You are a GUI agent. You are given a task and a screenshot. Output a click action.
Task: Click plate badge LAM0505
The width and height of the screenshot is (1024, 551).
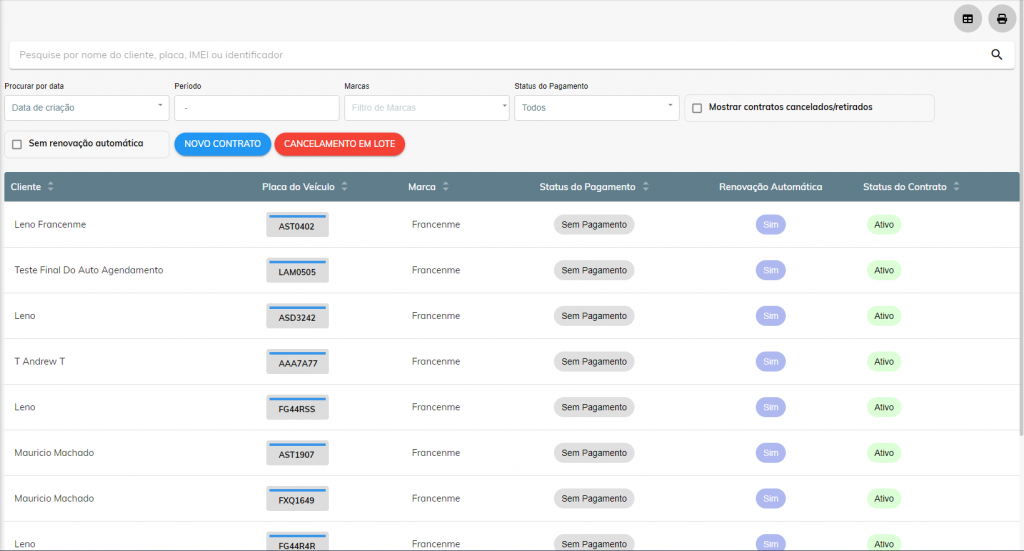[x=297, y=271]
